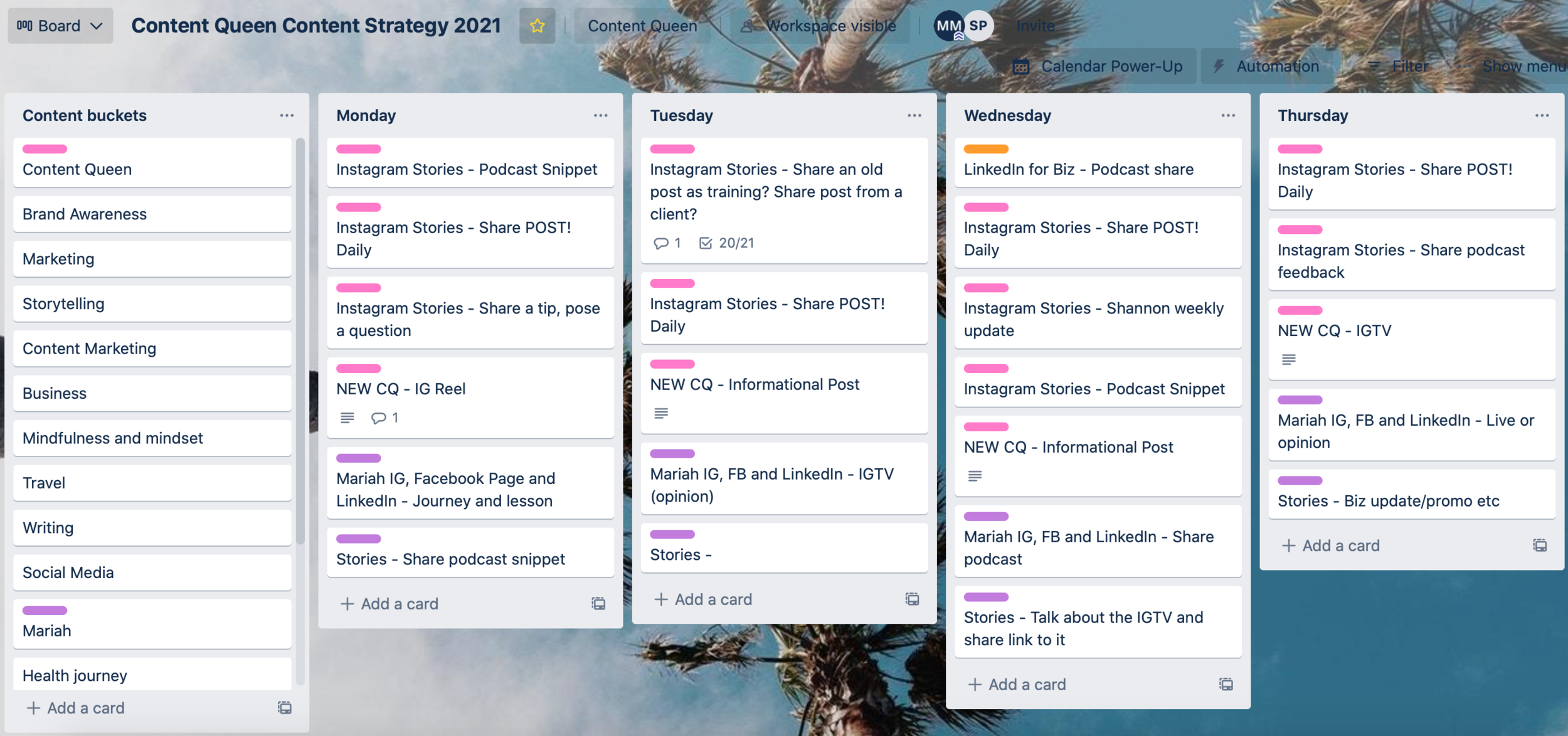This screenshot has width=1568, height=736.
Task: Click the Board view dropdown icon
Action: click(x=98, y=26)
